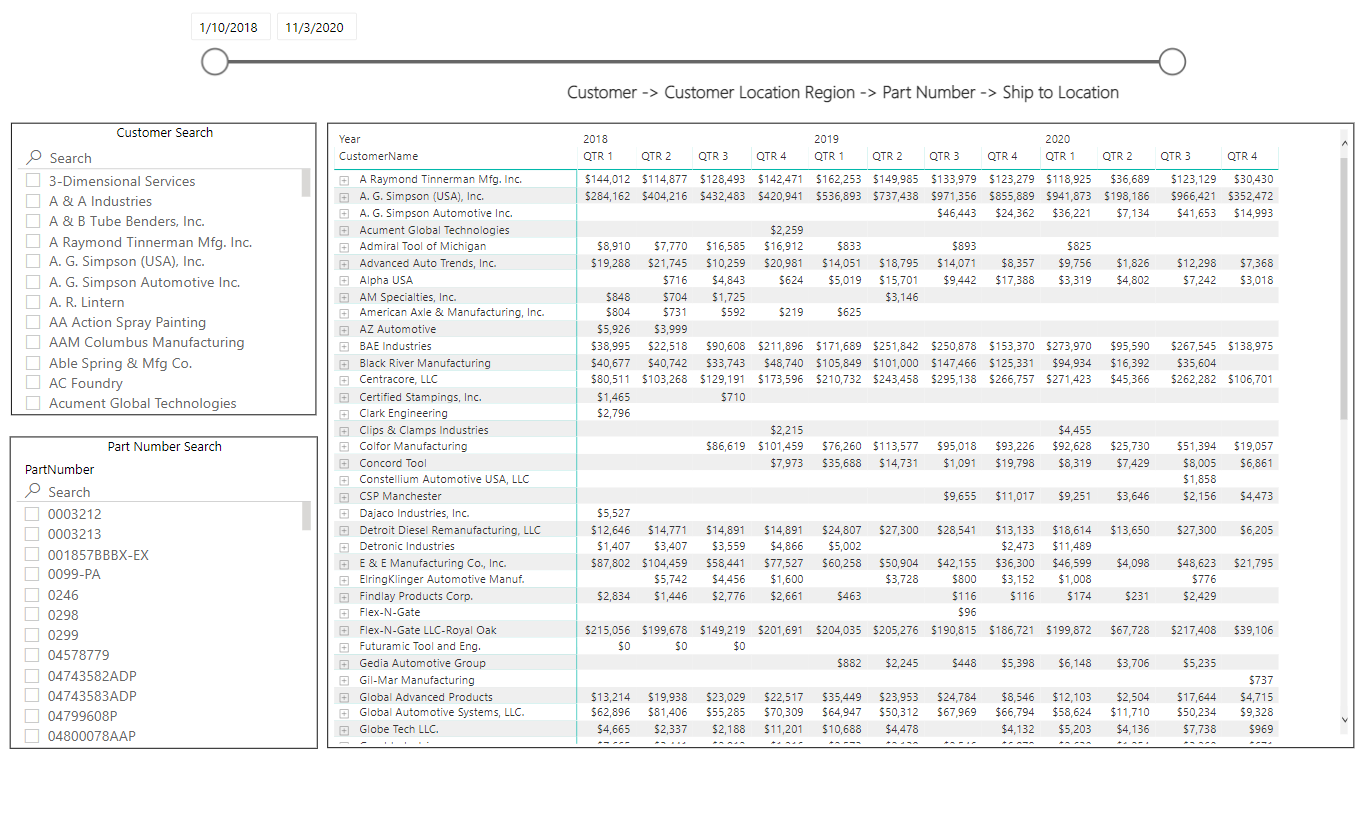Click the start date field 1/10/2018
Image resolution: width=1369 pixels, height=816 pixels.
pos(229,28)
